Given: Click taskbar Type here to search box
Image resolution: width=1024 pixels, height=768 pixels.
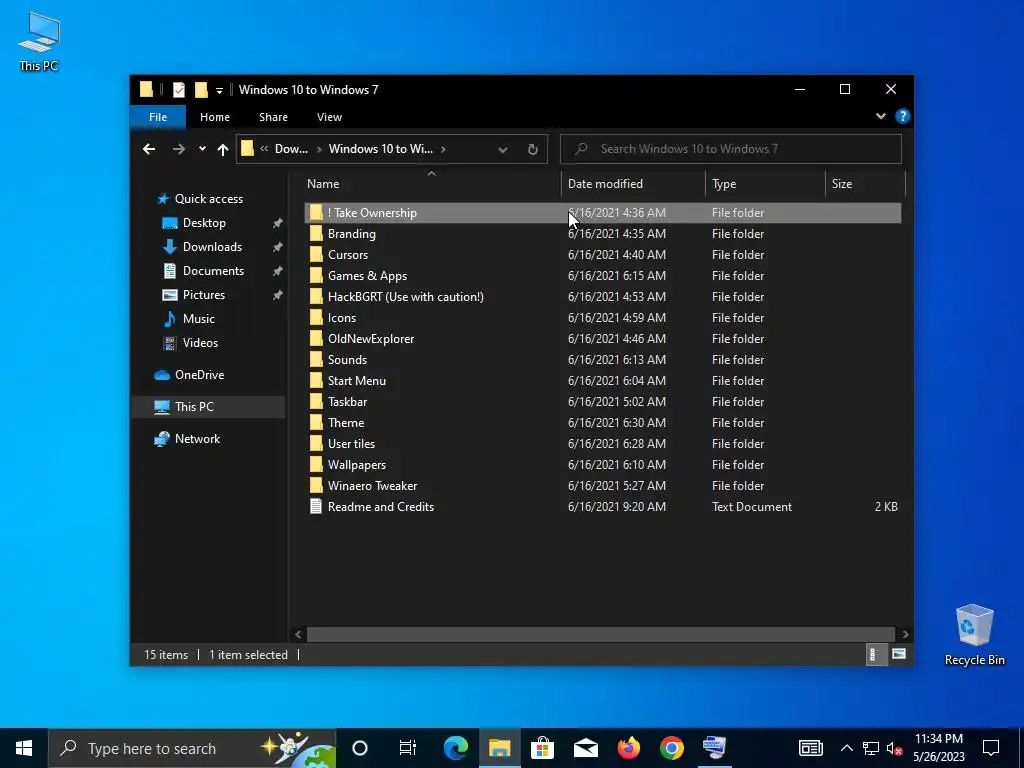Looking at the screenshot, I should (192, 748).
